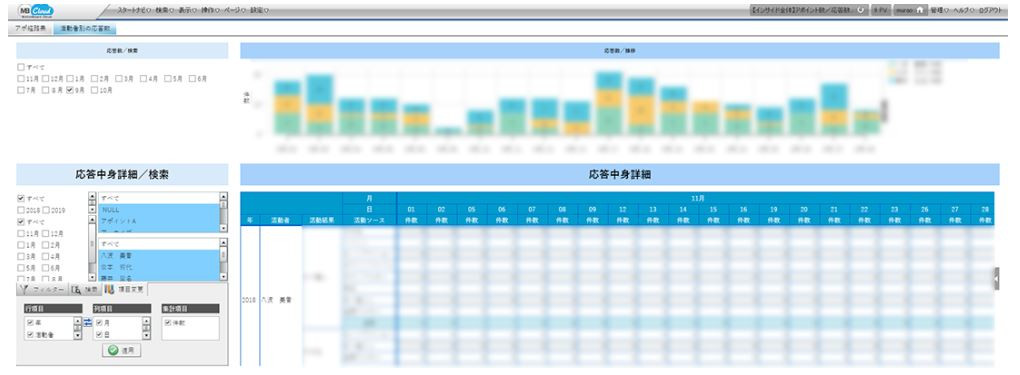Click the ログアウト link
Screen dimensions: 1020x375
tap(990, 10)
